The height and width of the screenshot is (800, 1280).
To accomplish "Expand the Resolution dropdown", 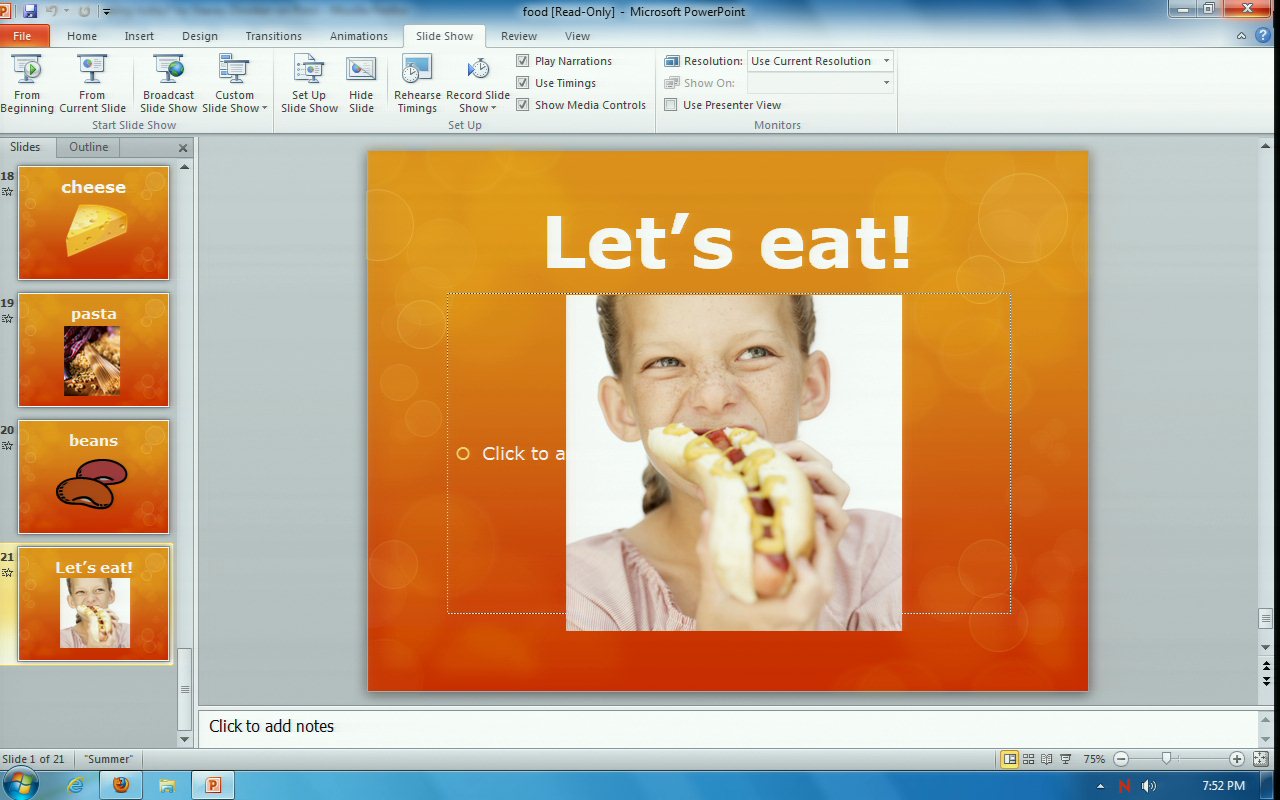I will tap(885, 61).
